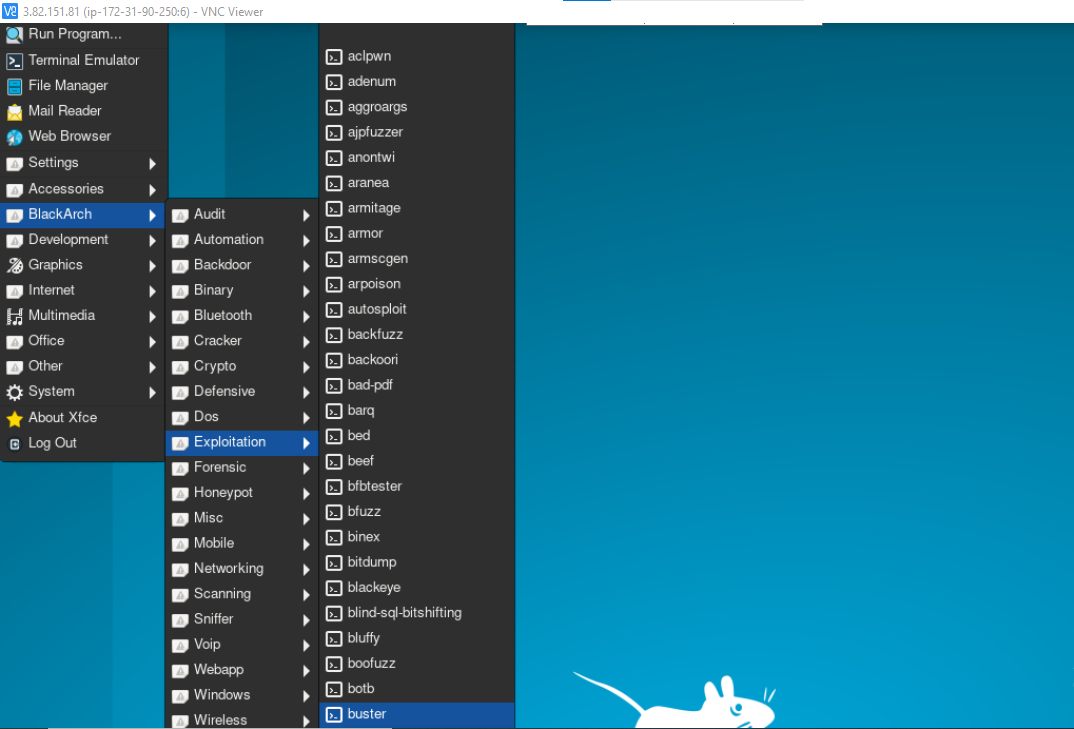The width and height of the screenshot is (1074, 729).
Task: Launch blind-sql-bitshifting from the list
Action: click(x=416, y=613)
